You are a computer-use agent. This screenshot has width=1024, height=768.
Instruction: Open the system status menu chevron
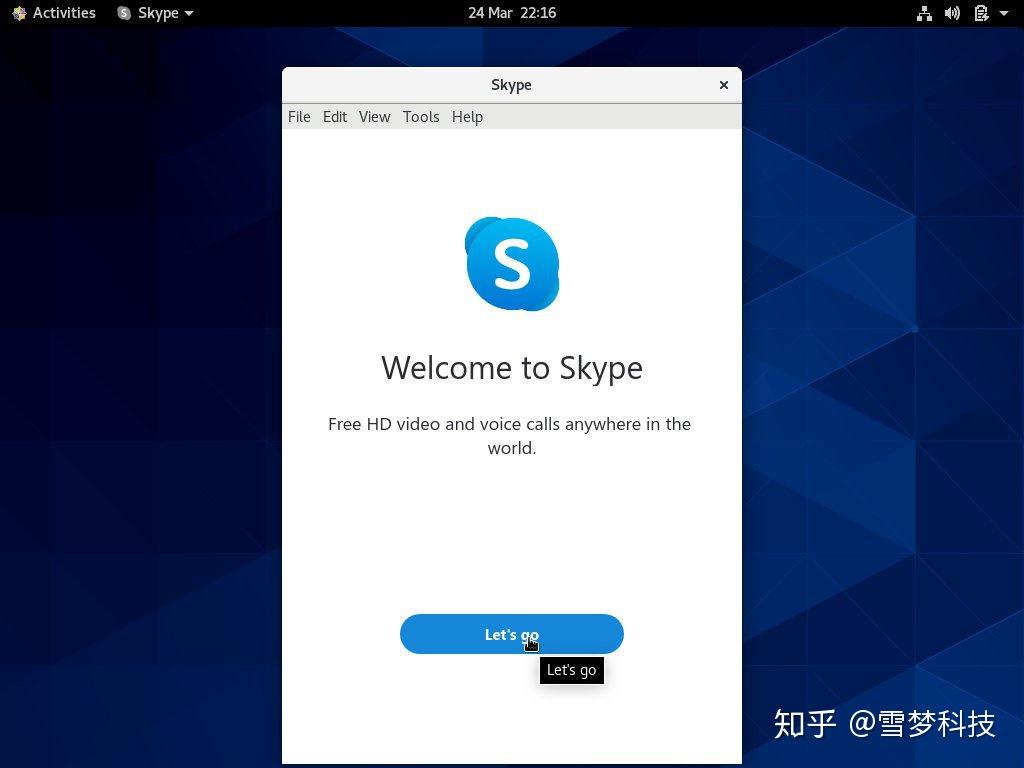(1006, 13)
